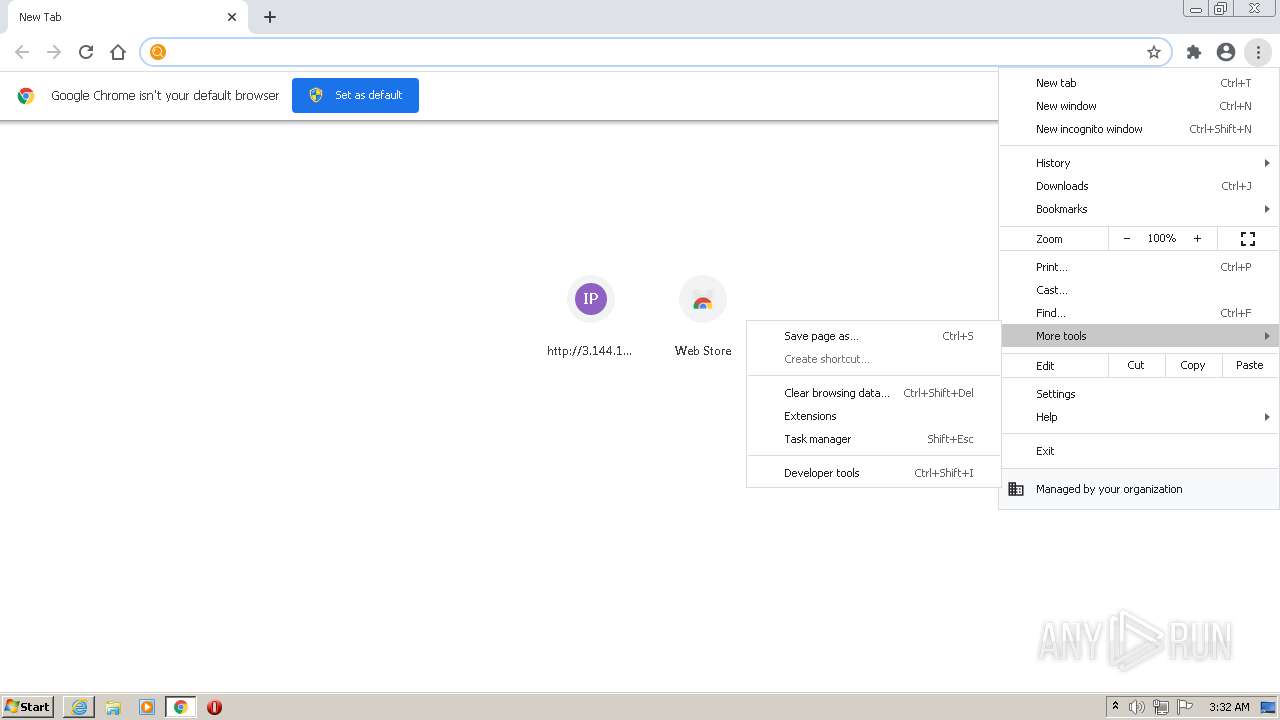Click the red Opera taskbar icon

[214, 707]
